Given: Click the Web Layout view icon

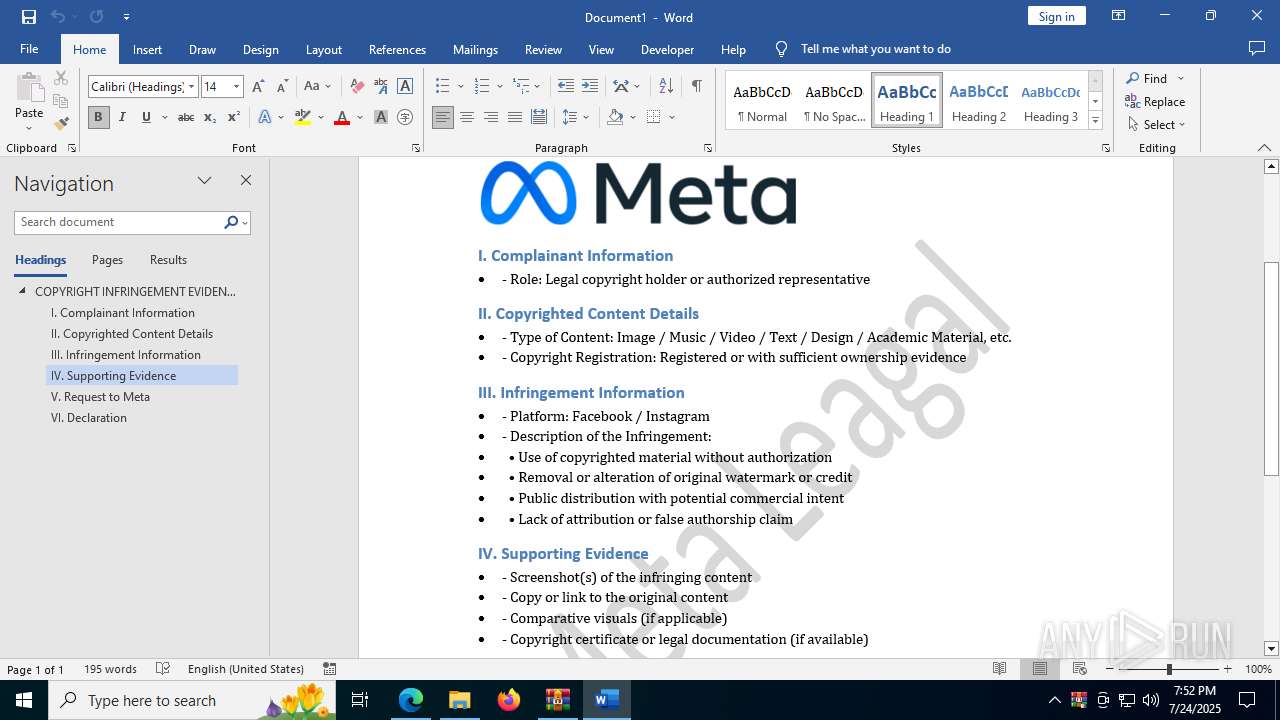Looking at the screenshot, I should pos(1080,669).
